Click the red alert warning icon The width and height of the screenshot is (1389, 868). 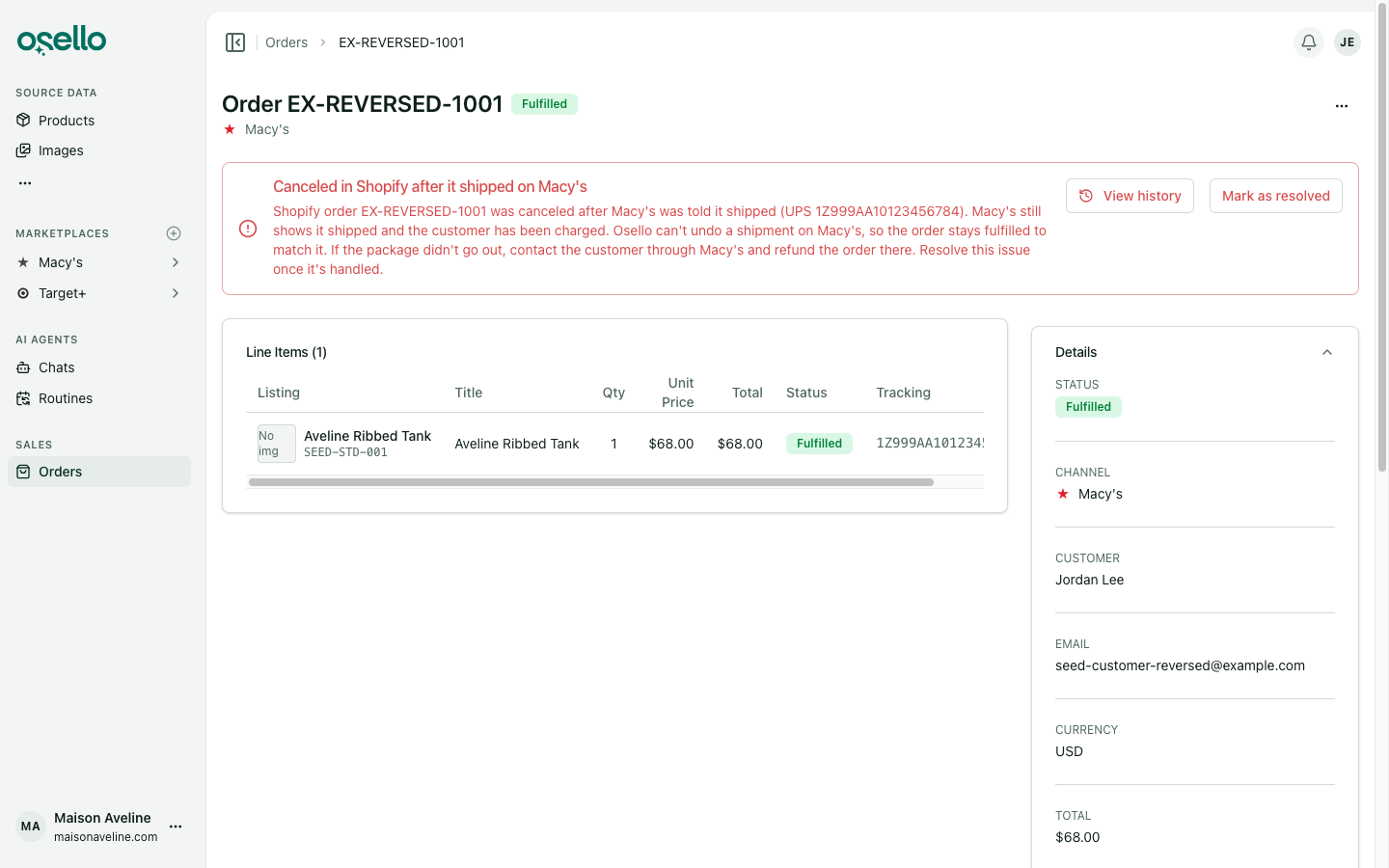tap(248, 229)
